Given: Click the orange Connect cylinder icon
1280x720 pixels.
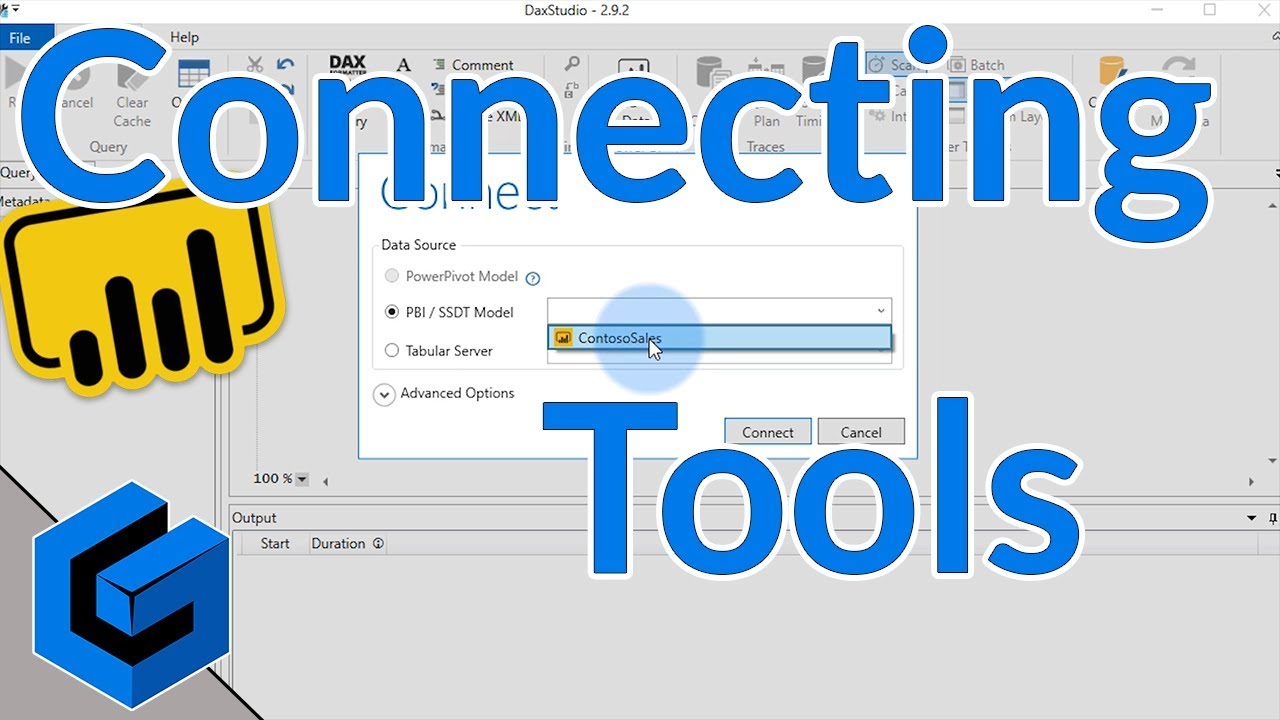Looking at the screenshot, I should (1111, 72).
